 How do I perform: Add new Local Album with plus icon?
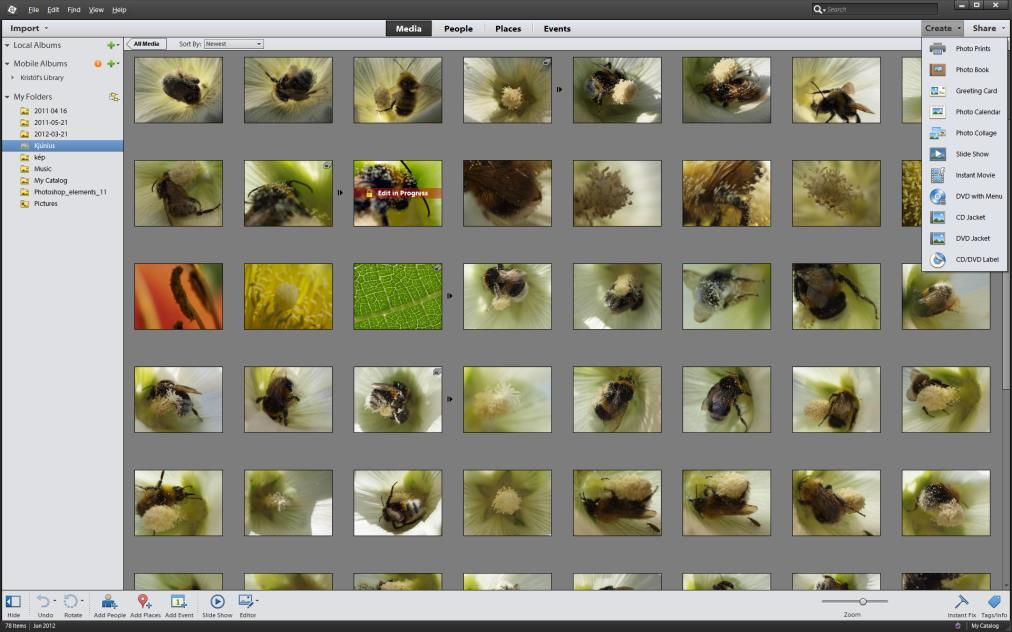(x=111, y=45)
